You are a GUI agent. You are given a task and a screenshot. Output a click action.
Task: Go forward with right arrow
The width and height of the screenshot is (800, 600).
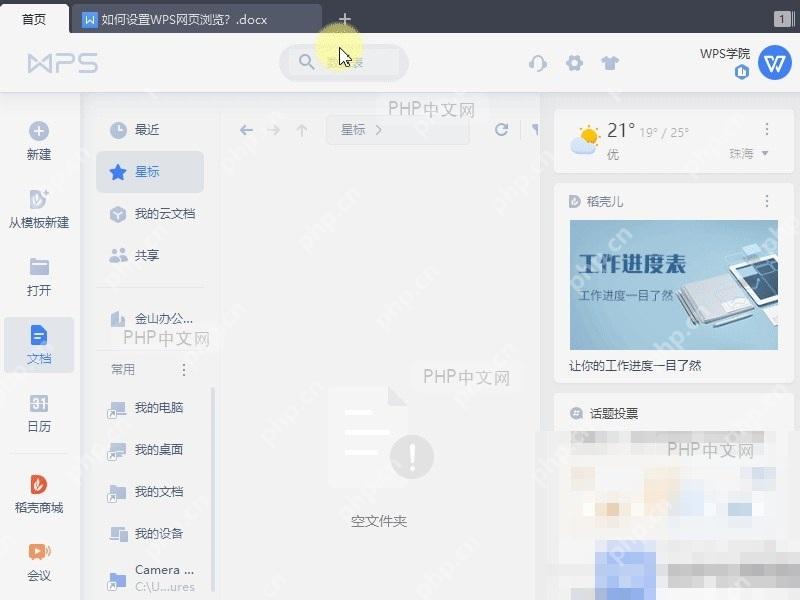click(274, 130)
